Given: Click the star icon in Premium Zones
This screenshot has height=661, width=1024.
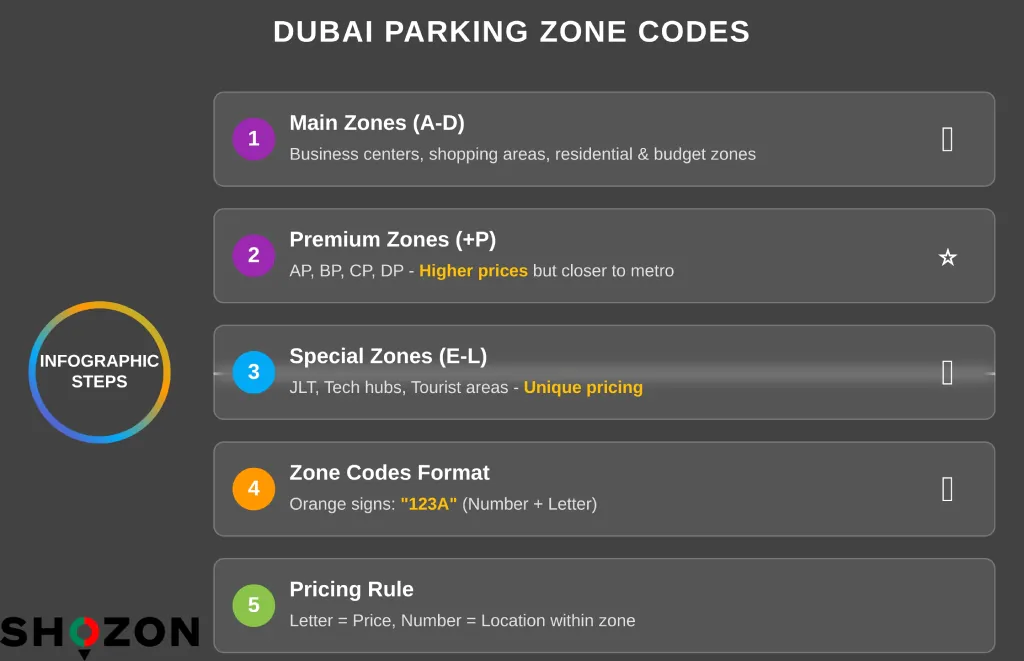Looking at the screenshot, I should tap(947, 257).
